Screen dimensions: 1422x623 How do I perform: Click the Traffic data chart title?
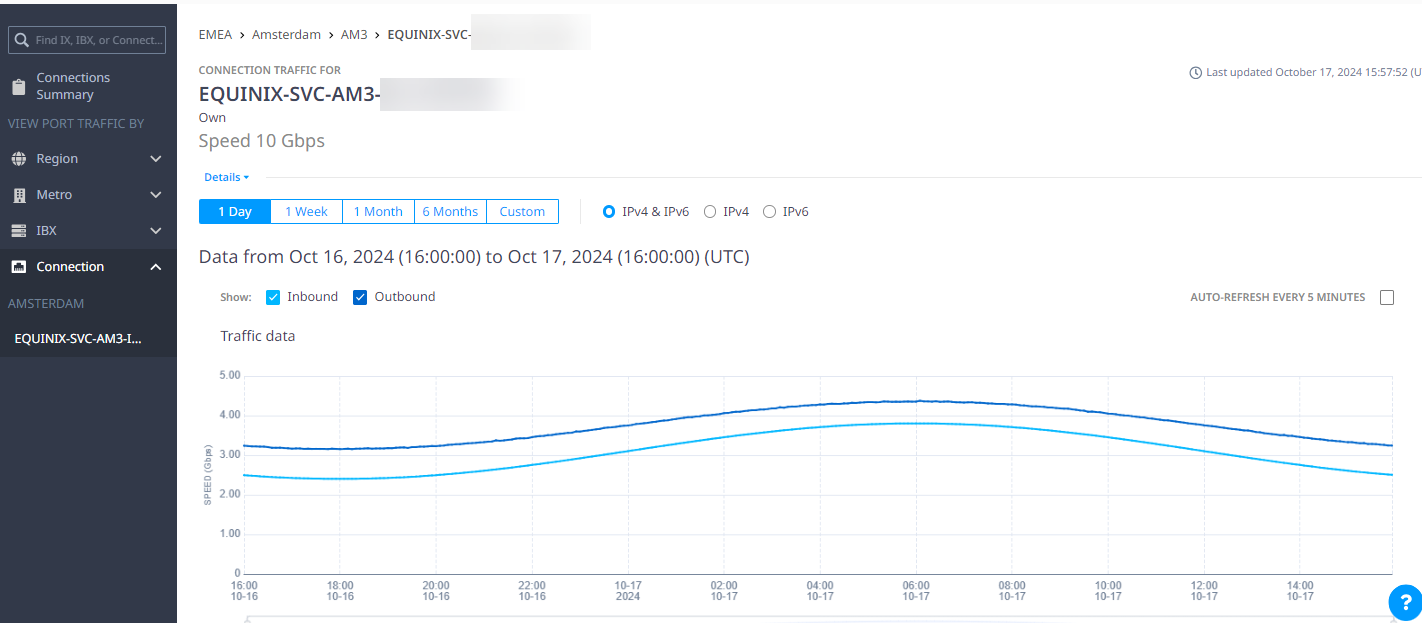click(x=258, y=336)
